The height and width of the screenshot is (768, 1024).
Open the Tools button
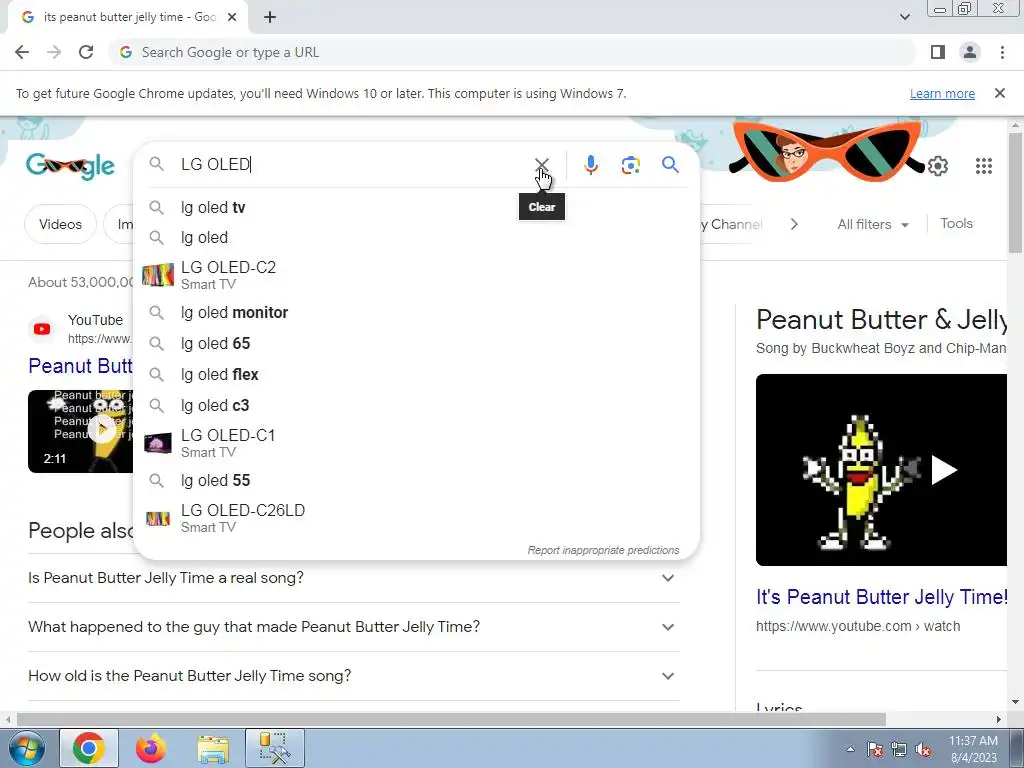956,223
